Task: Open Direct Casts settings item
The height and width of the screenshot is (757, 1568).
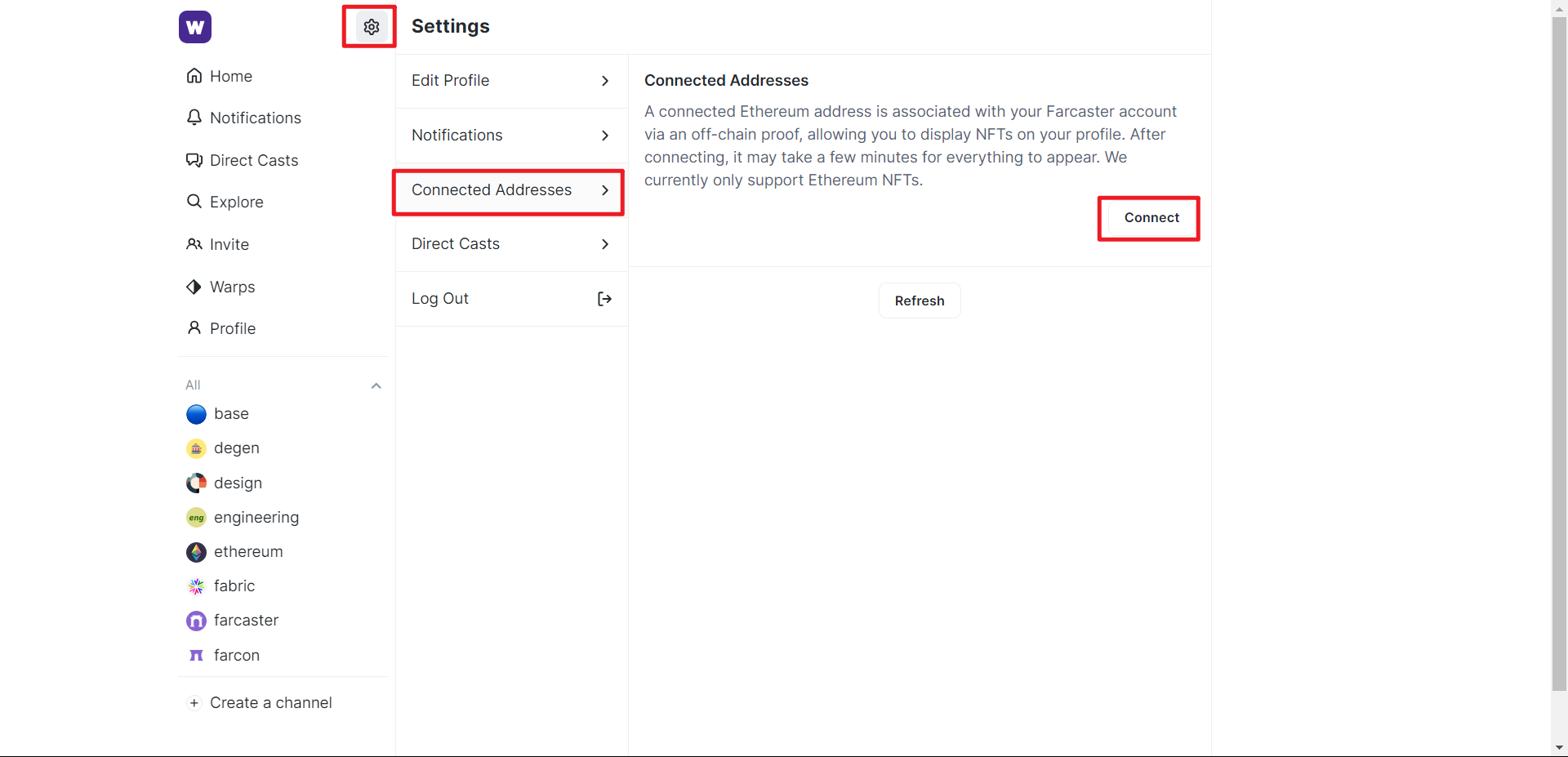Action: pos(512,244)
